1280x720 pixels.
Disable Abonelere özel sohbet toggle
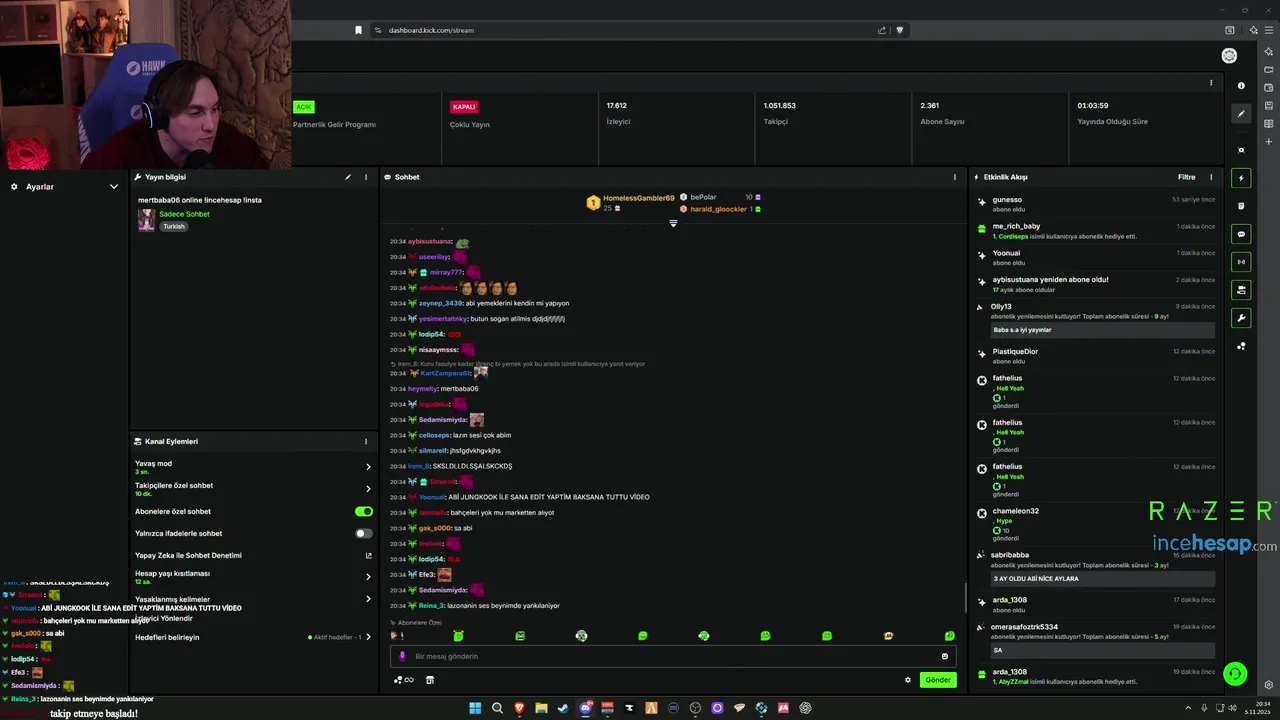click(364, 511)
